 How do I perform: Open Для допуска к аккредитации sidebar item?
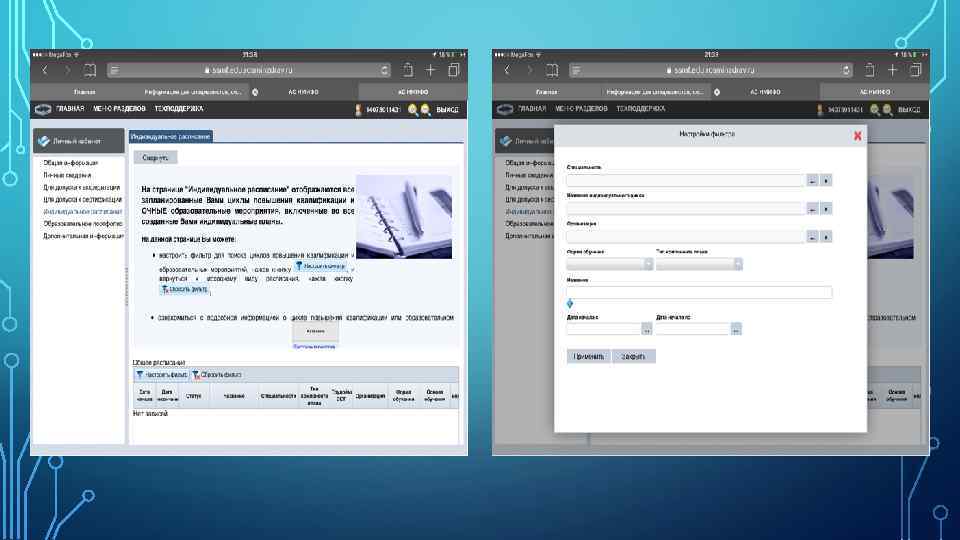pos(81,187)
